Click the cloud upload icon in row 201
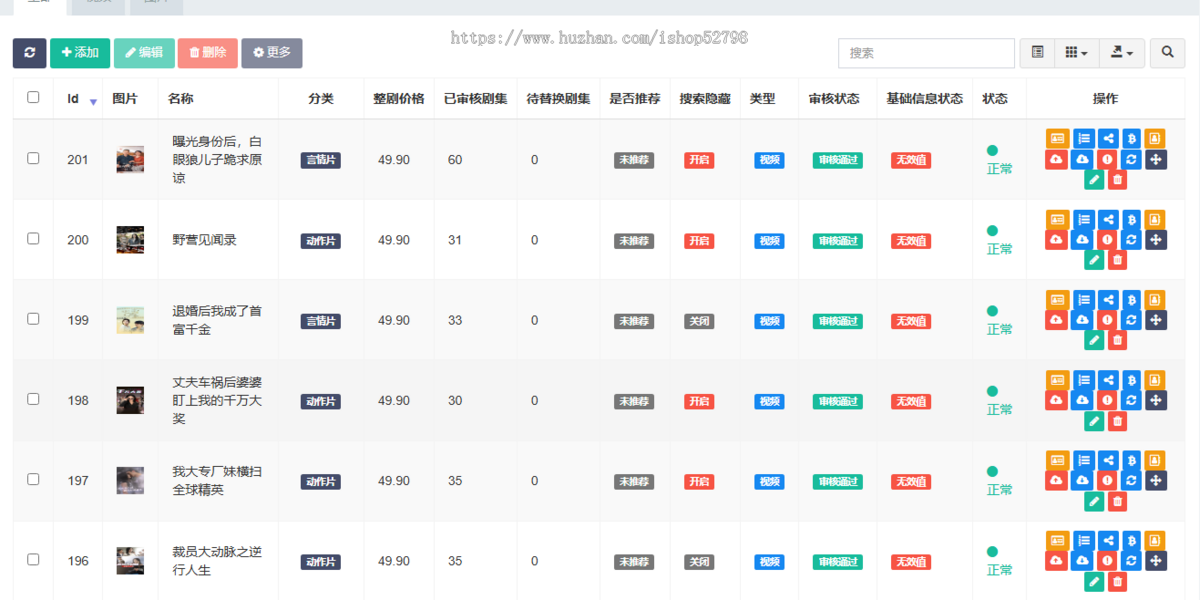This screenshot has height=600, width=1200. [x=1057, y=159]
